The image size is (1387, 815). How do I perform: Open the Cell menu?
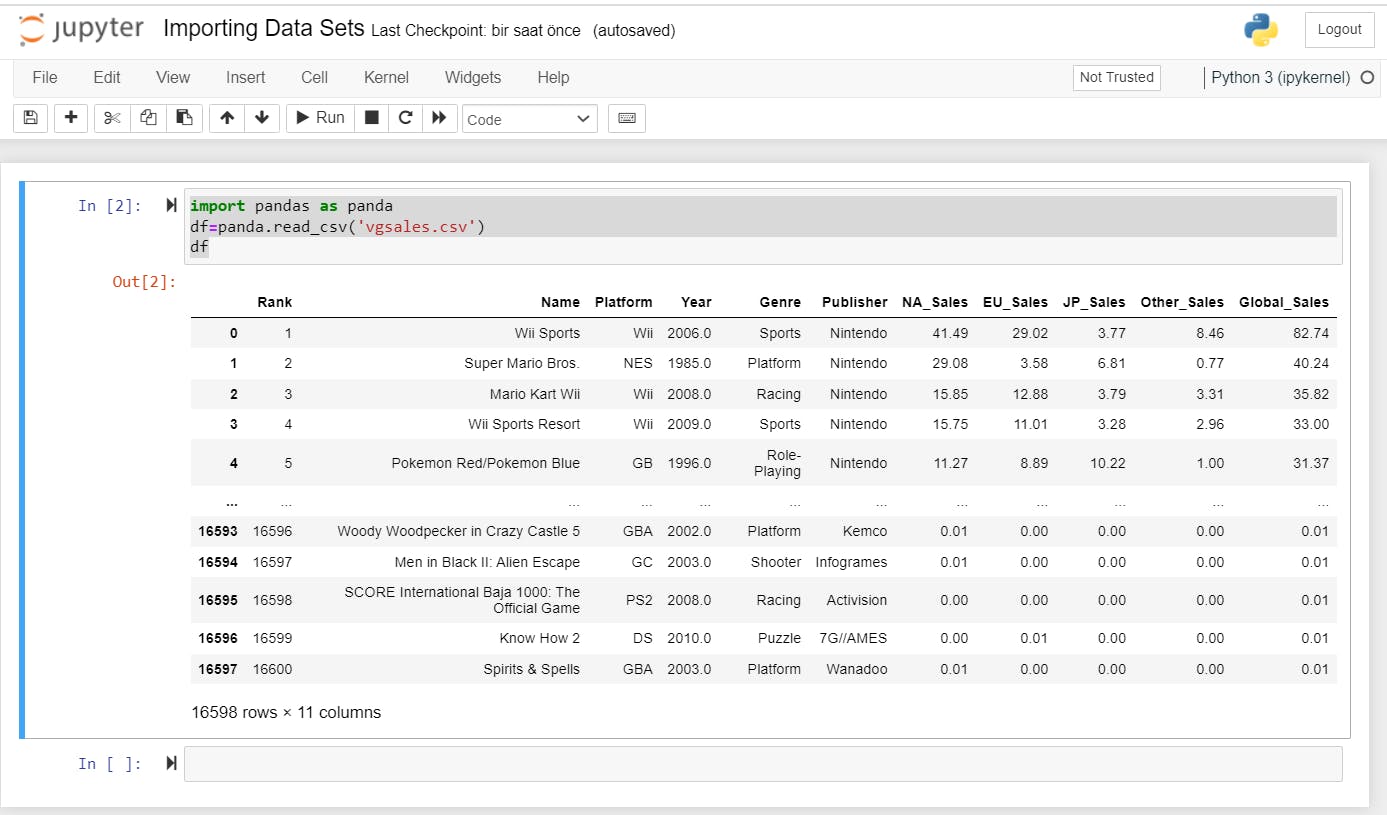(x=315, y=78)
